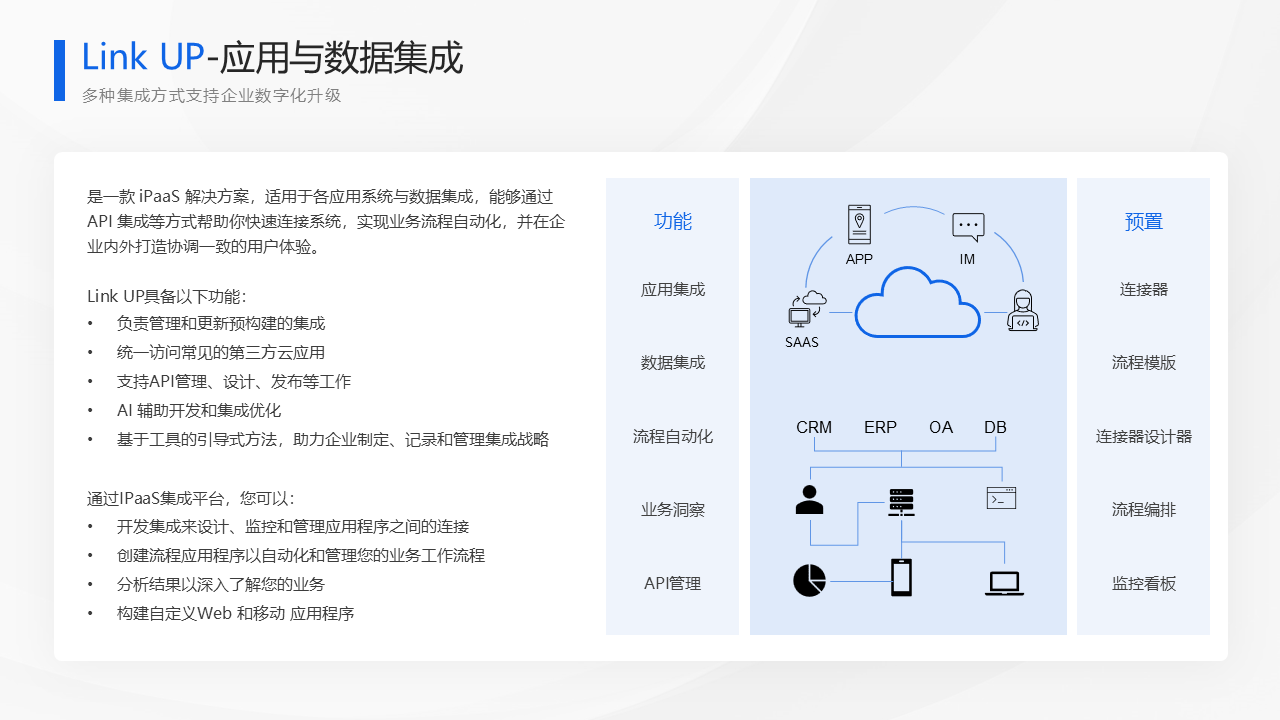Click the DB label
This screenshot has width=1280, height=720.
coord(995,427)
